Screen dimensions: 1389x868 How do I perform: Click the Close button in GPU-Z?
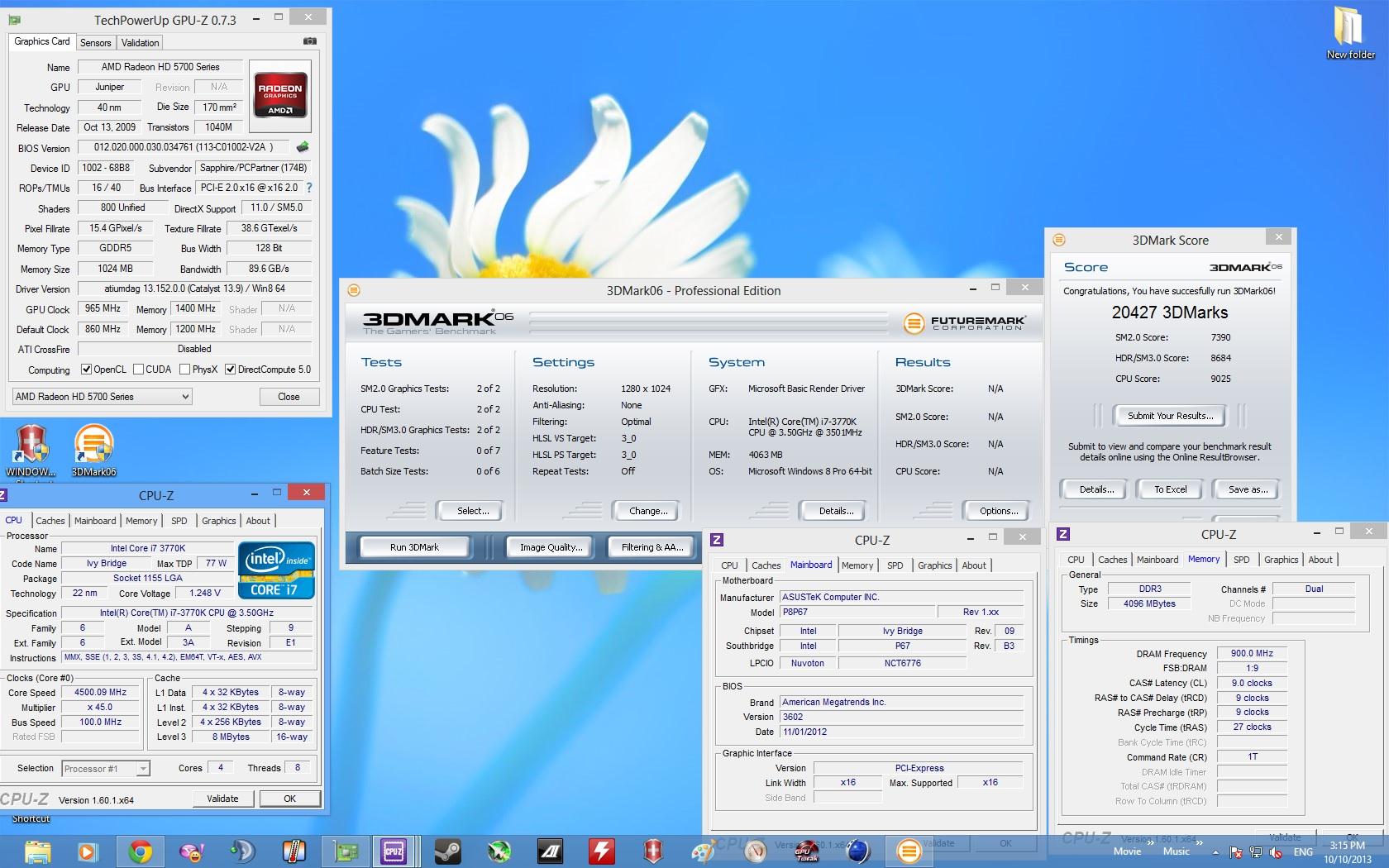289,397
